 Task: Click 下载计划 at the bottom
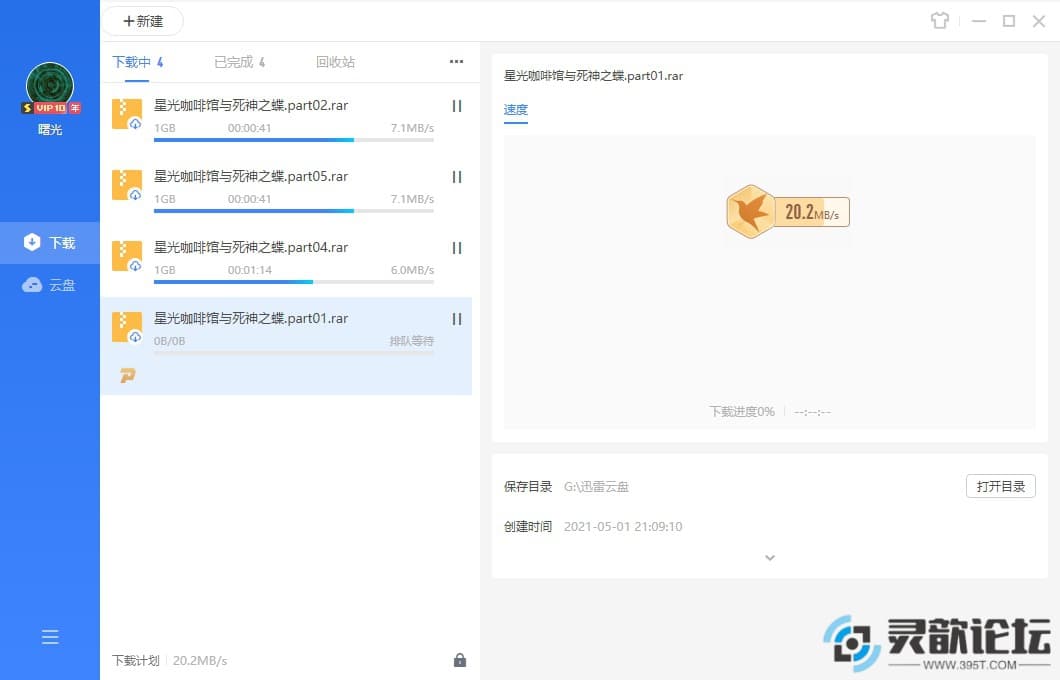[136, 660]
